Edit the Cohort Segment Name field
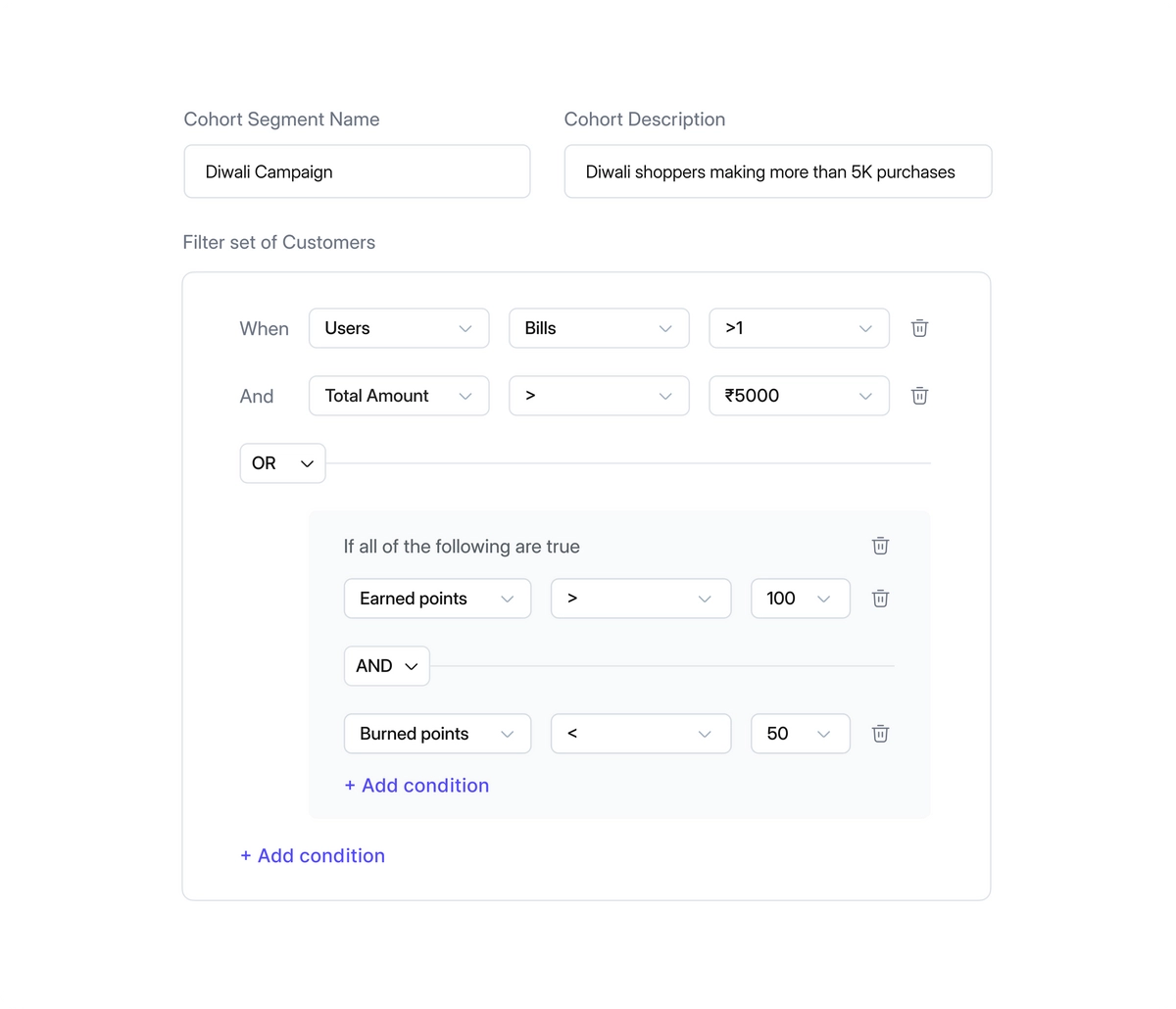This screenshot has height=1009, width=1176. click(357, 171)
